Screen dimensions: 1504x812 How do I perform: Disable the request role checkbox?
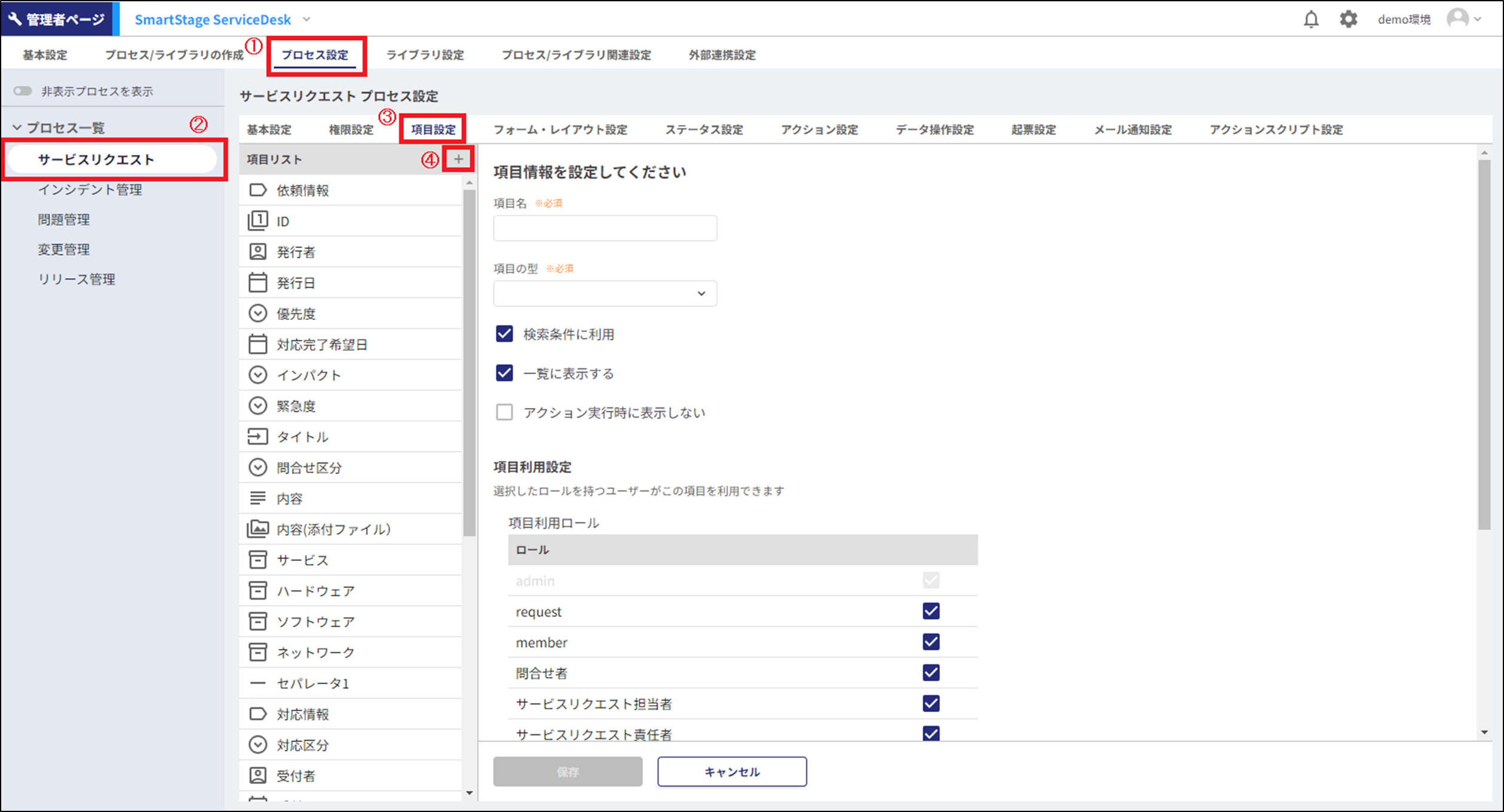(x=930, y=611)
